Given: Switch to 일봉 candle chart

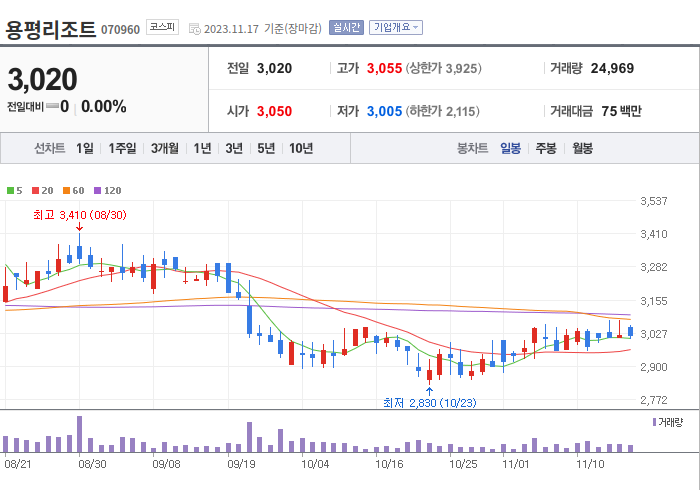Looking at the screenshot, I should point(510,148).
